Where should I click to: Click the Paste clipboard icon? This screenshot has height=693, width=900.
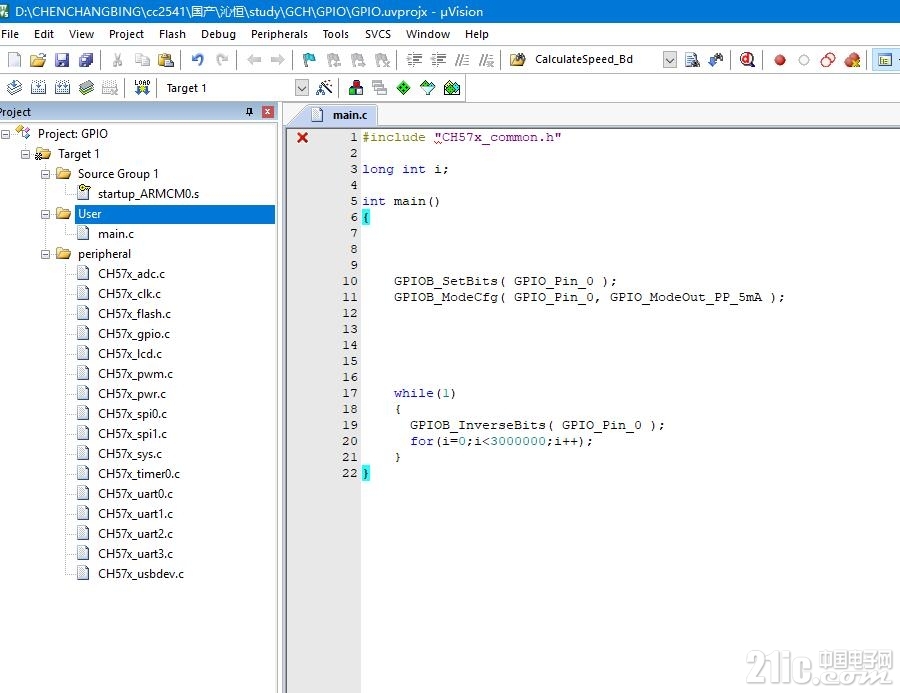click(x=166, y=60)
